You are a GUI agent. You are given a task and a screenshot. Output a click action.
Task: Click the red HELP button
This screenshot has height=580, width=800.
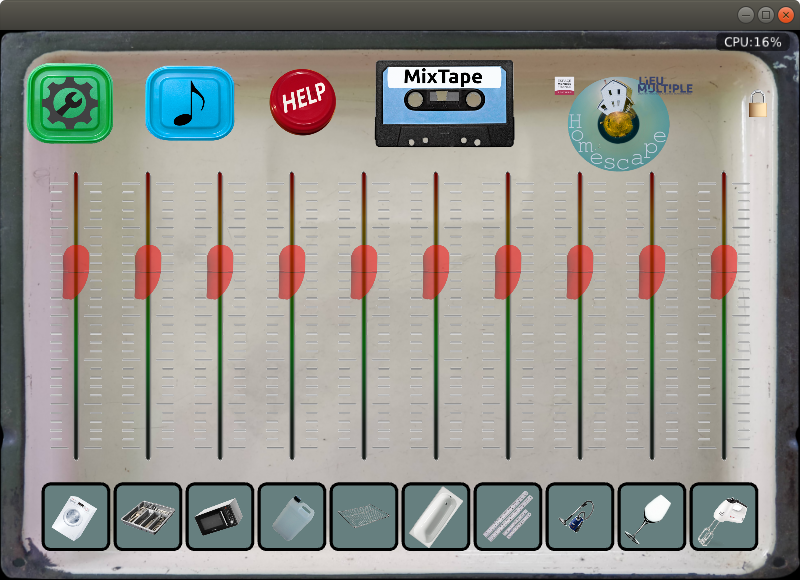click(x=303, y=102)
